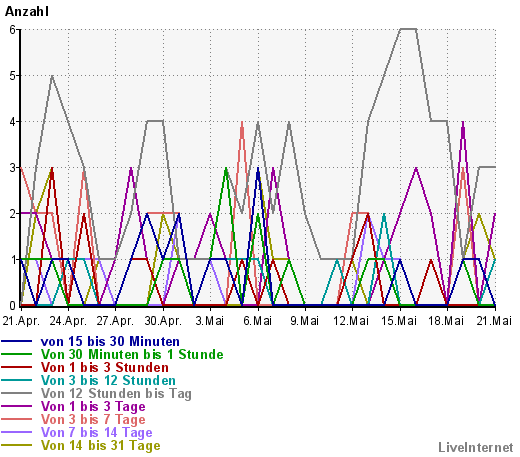The width and height of the screenshot is (520, 457).
Task: Click y-axis value '6'
Action: pyautogui.click(x=13, y=30)
